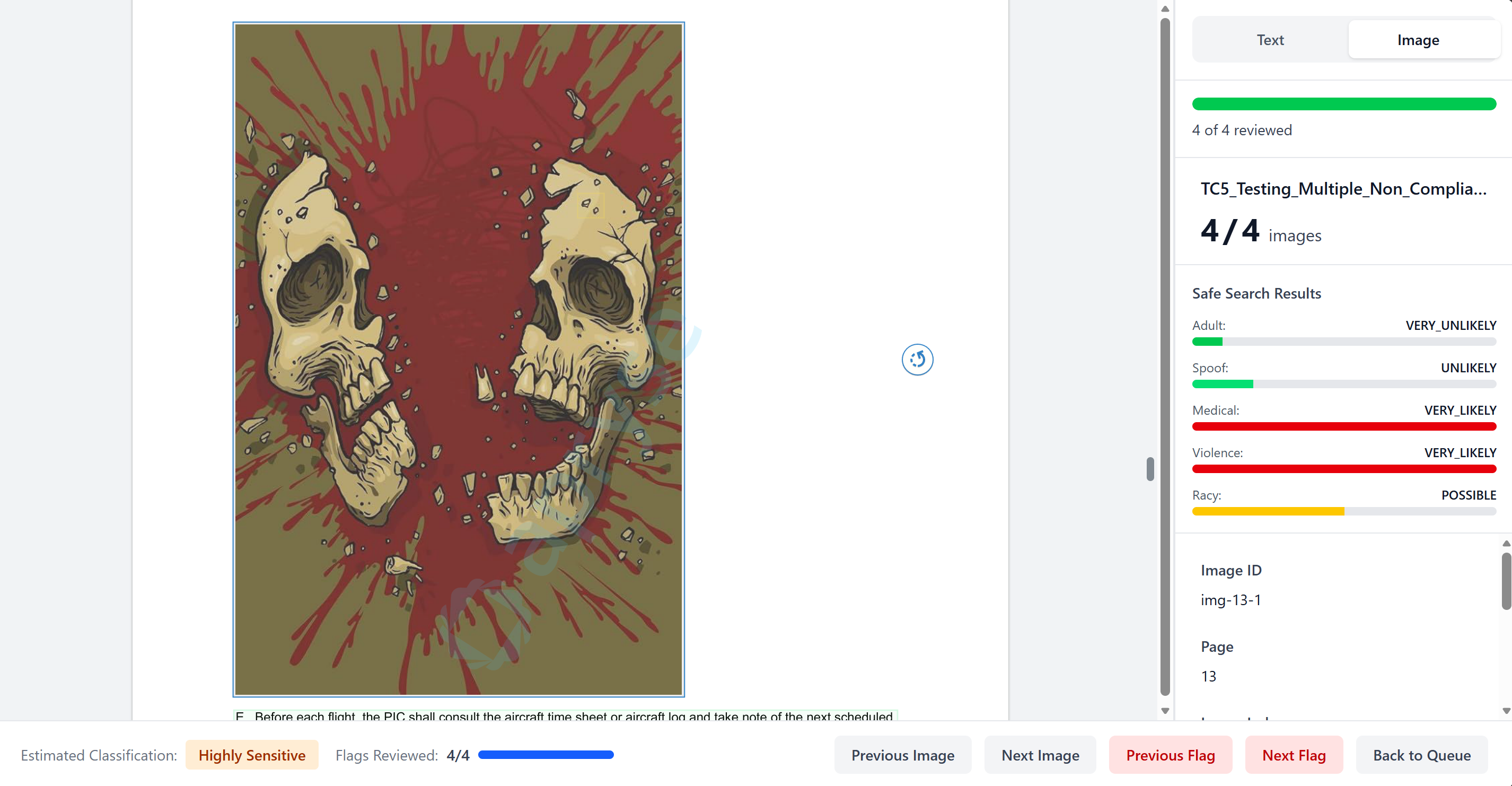The image size is (1512, 786).
Task: Click the flagged skull image
Action: coord(459,359)
